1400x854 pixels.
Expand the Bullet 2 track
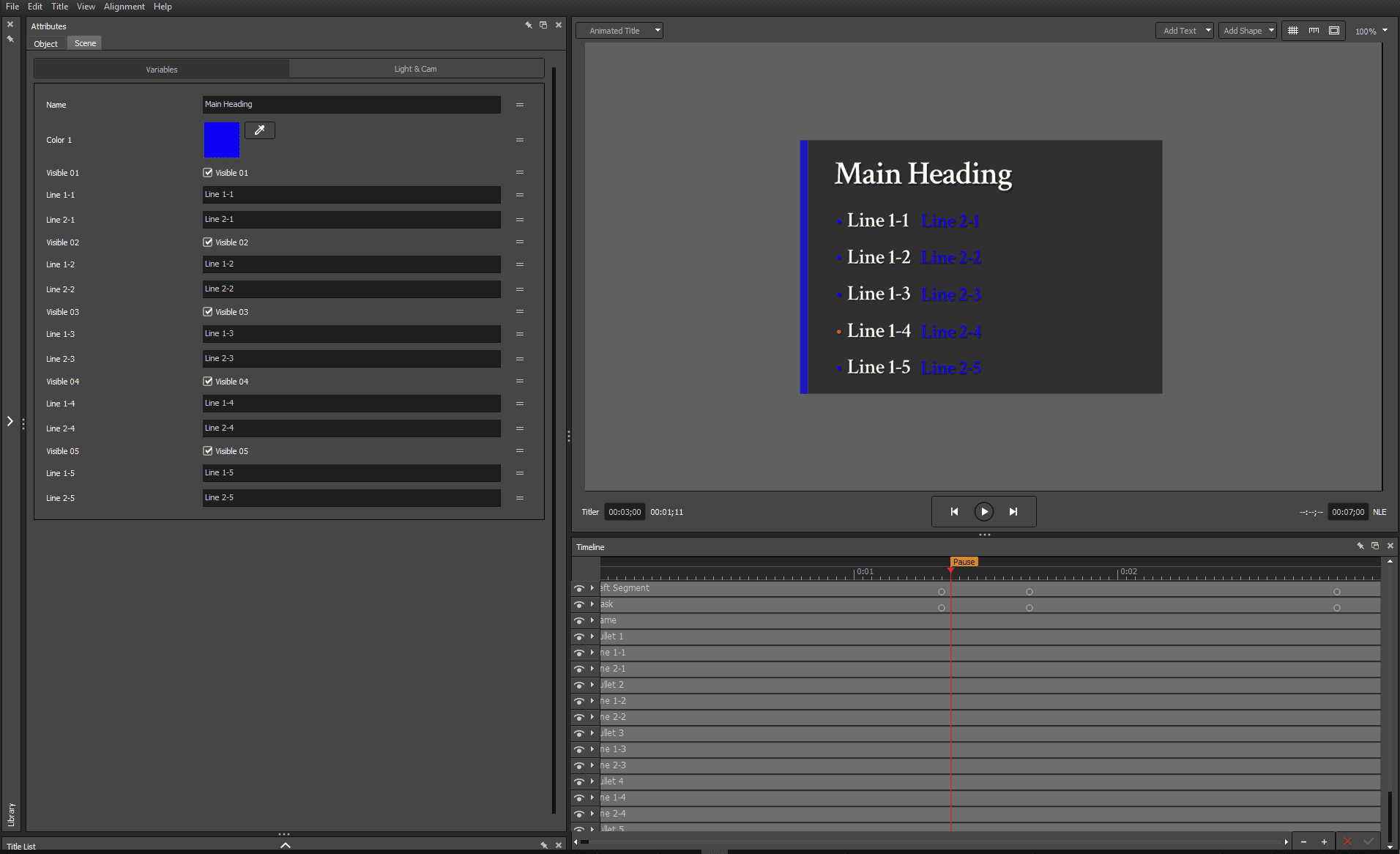592,685
